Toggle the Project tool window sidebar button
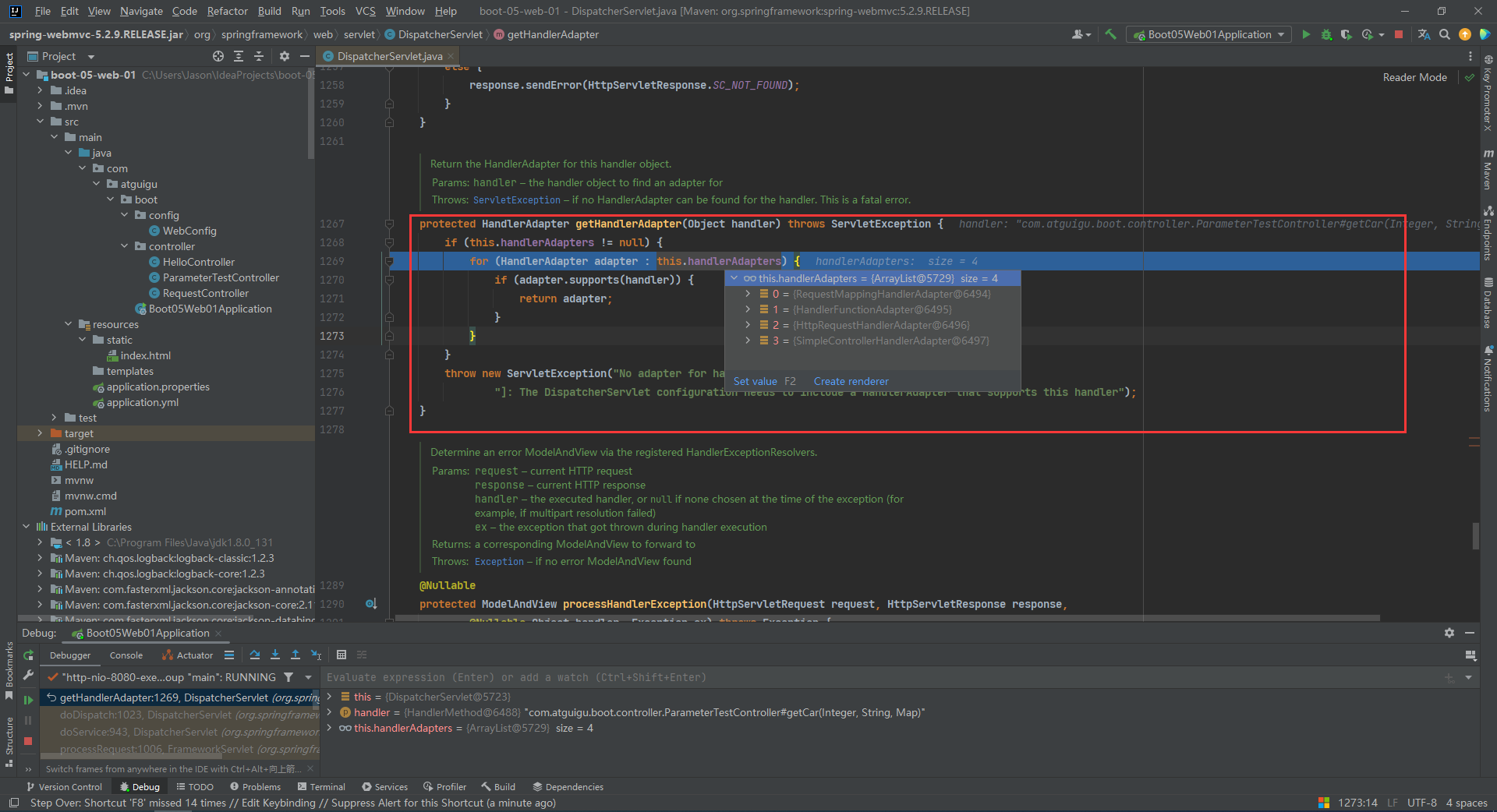 click(x=9, y=70)
